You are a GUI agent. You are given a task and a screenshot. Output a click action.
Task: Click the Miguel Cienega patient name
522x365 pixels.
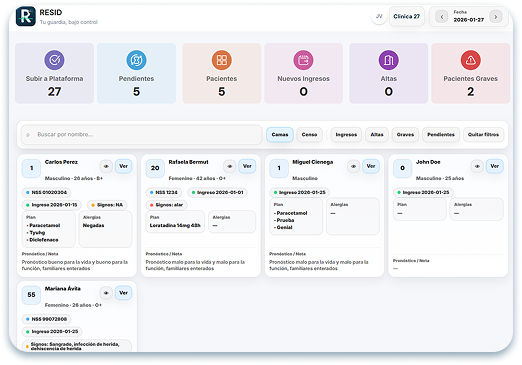[313, 162]
